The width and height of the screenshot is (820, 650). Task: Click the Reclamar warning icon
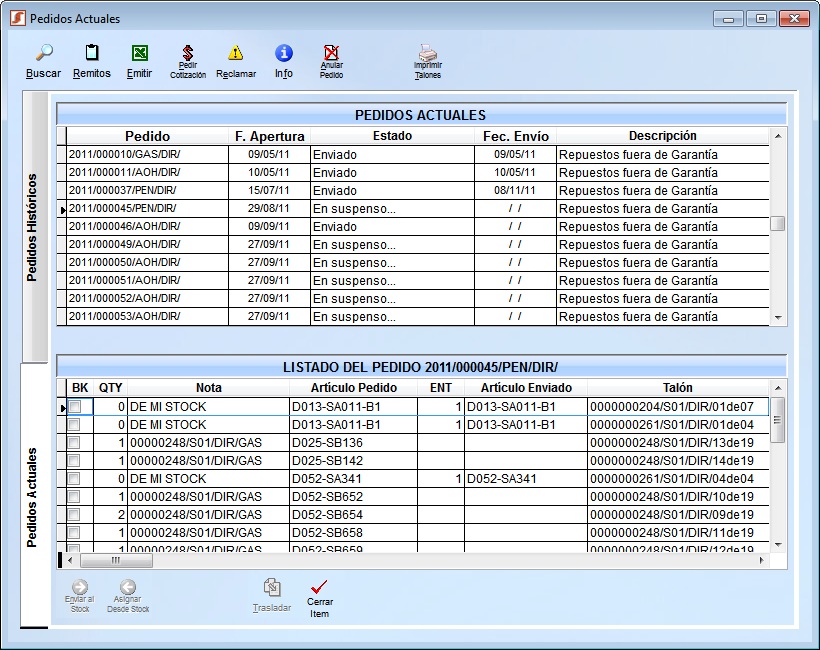(236, 54)
